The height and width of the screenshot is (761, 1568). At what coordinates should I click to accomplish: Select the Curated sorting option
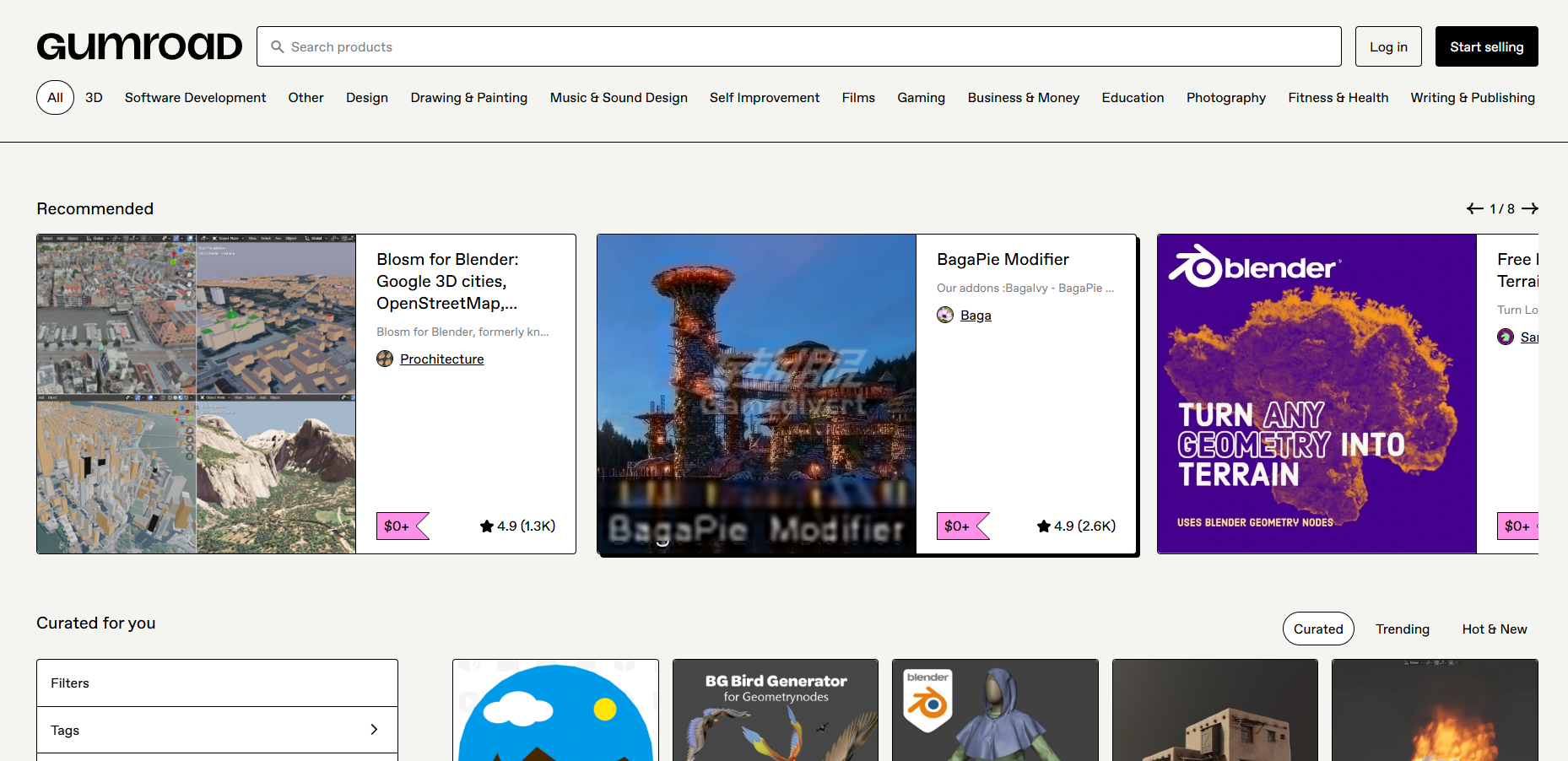(1317, 629)
